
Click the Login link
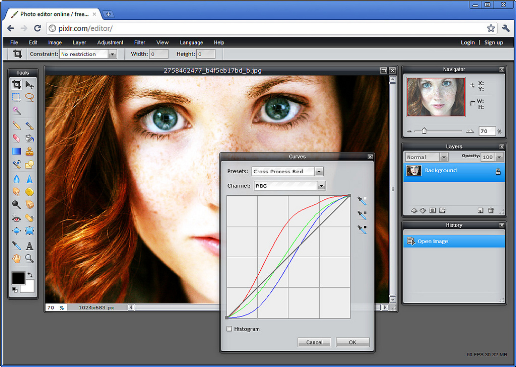(468, 42)
